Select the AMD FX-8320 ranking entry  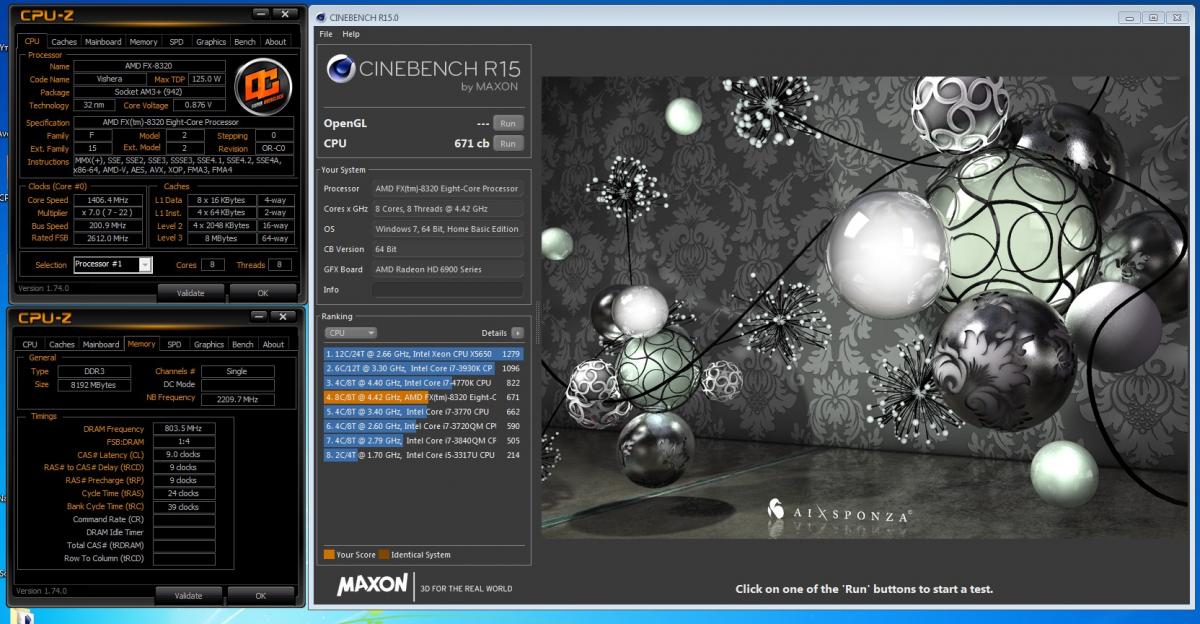(423, 397)
